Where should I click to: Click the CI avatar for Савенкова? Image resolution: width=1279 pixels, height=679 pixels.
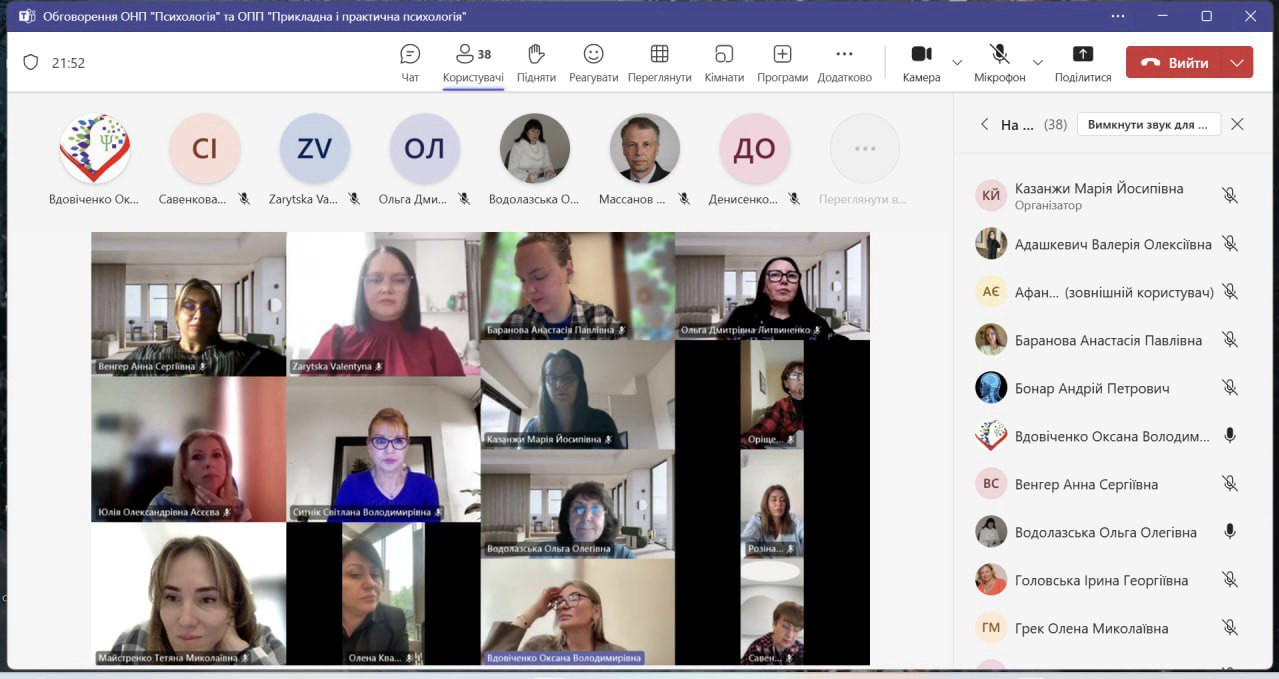click(x=205, y=148)
